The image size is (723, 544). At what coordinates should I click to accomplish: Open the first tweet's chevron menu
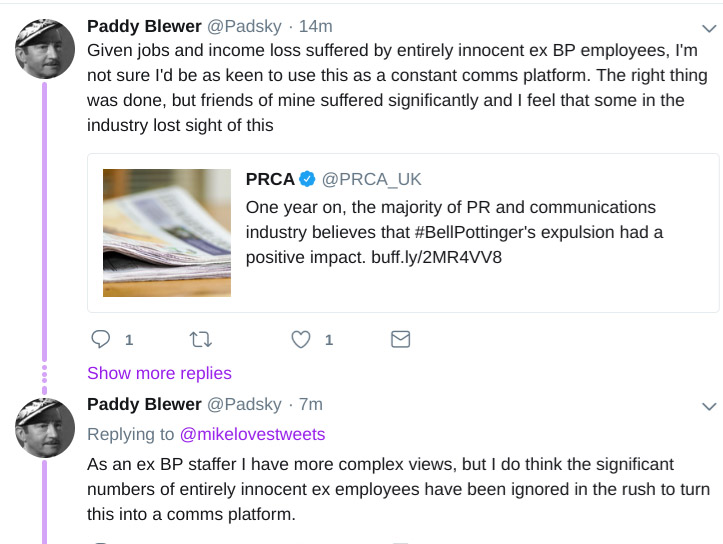click(x=709, y=28)
